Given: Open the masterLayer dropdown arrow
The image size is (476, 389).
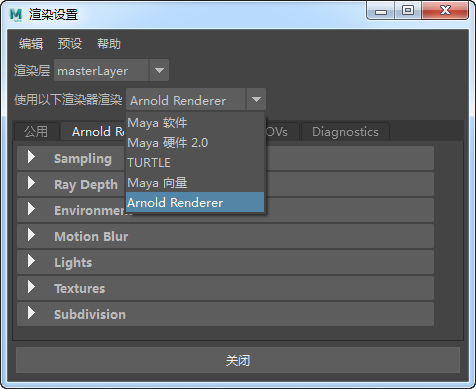Looking at the screenshot, I should [159, 70].
